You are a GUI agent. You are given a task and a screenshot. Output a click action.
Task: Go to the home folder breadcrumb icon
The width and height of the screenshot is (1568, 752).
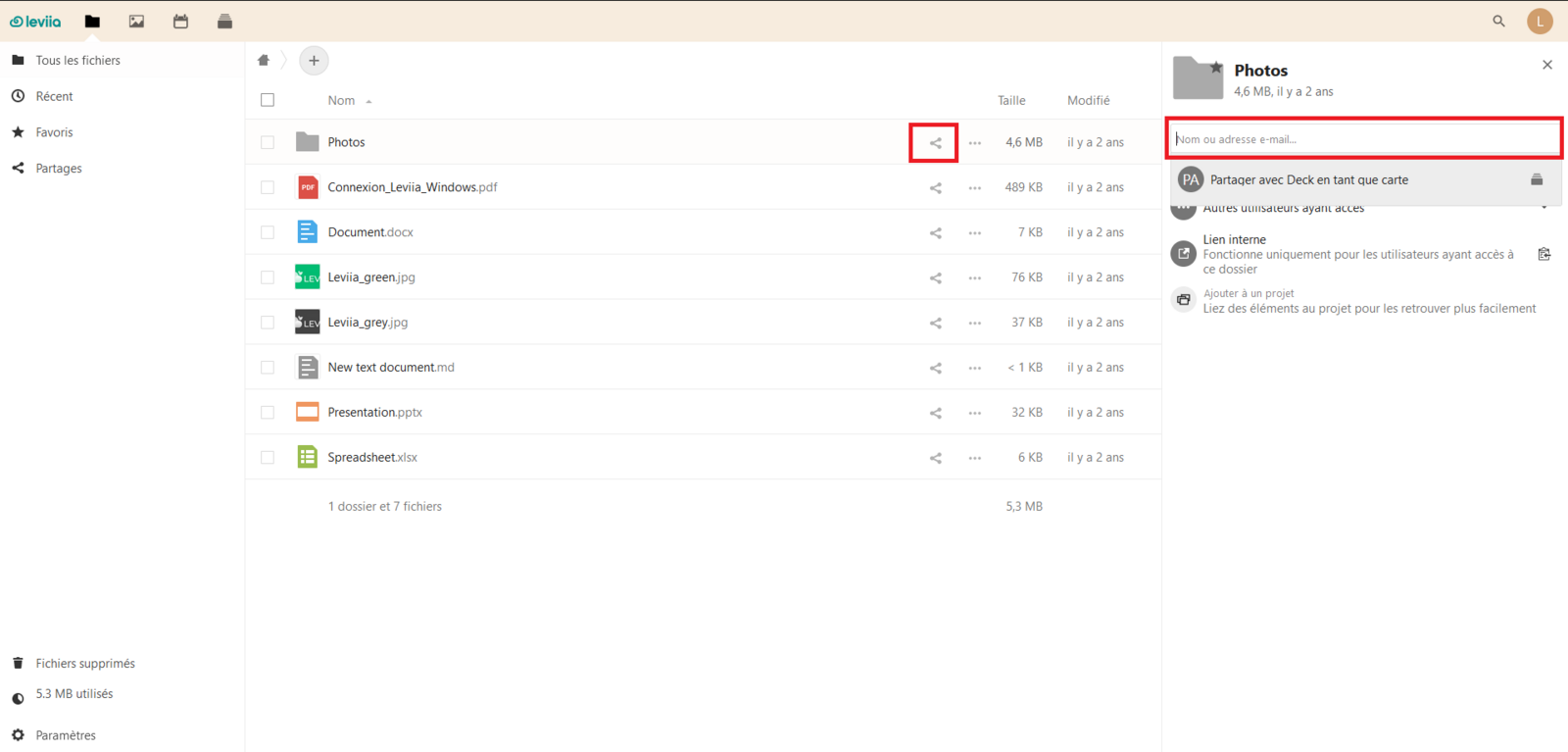point(264,60)
